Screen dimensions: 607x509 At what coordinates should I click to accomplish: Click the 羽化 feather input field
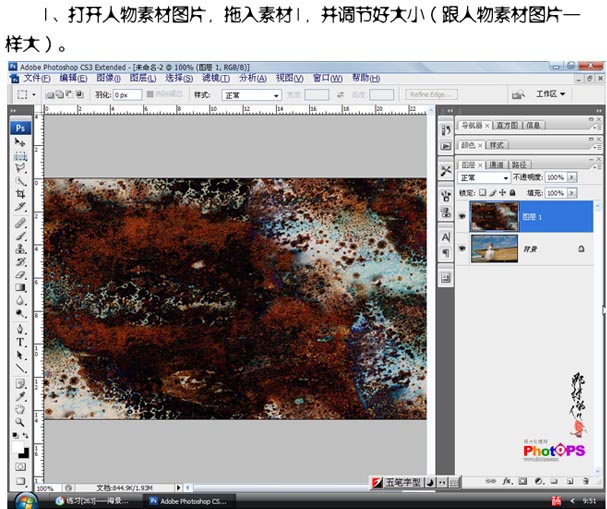coord(127,95)
